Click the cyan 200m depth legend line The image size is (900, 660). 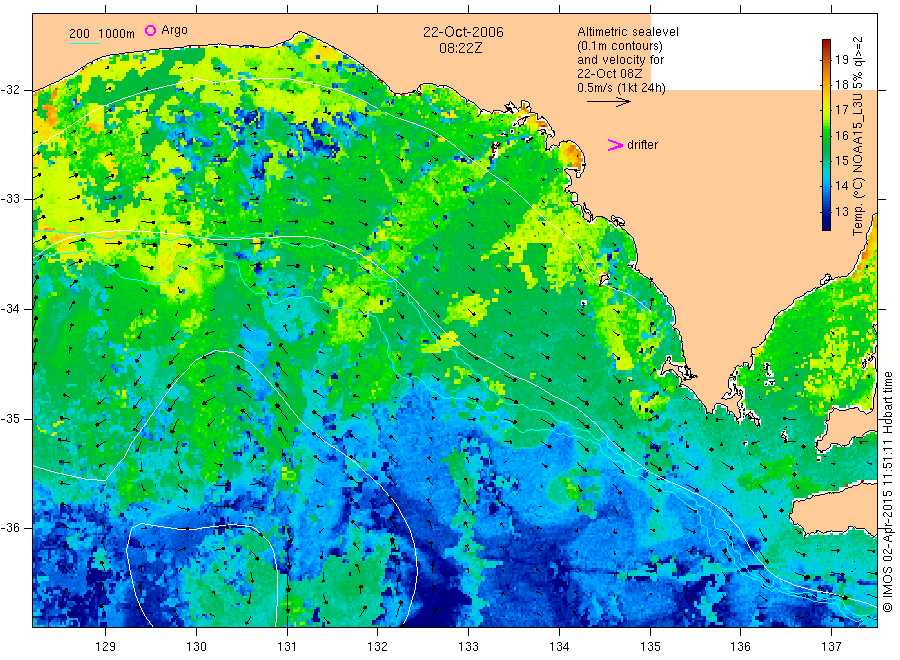[84, 43]
